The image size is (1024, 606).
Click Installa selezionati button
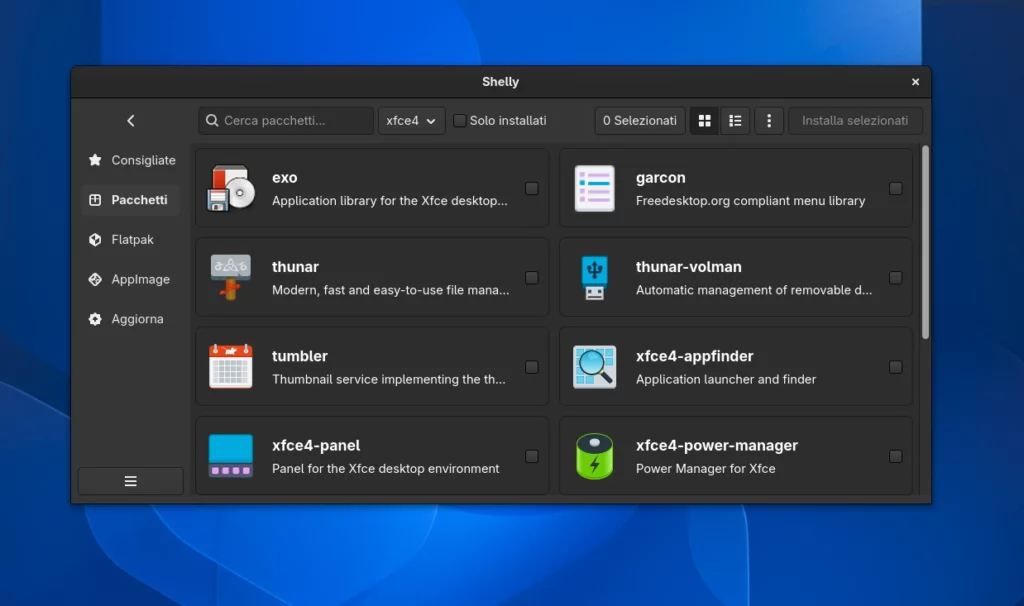coord(855,121)
